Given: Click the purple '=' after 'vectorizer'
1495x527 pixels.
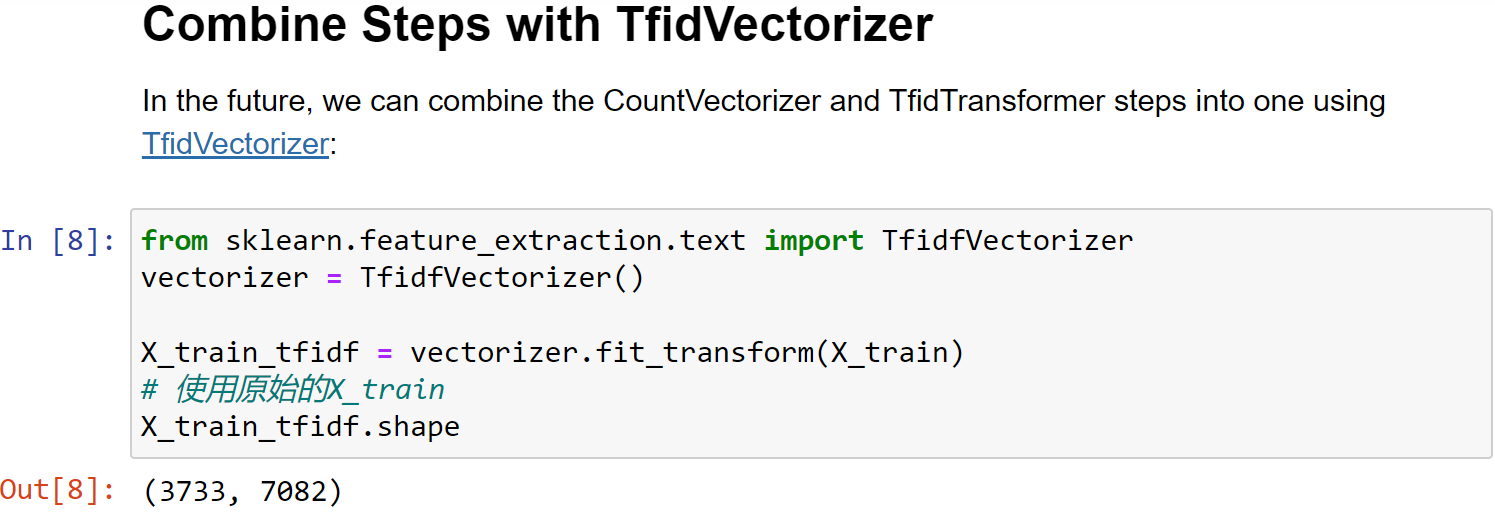Looking at the screenshot, I should click(x=335, y=278).
